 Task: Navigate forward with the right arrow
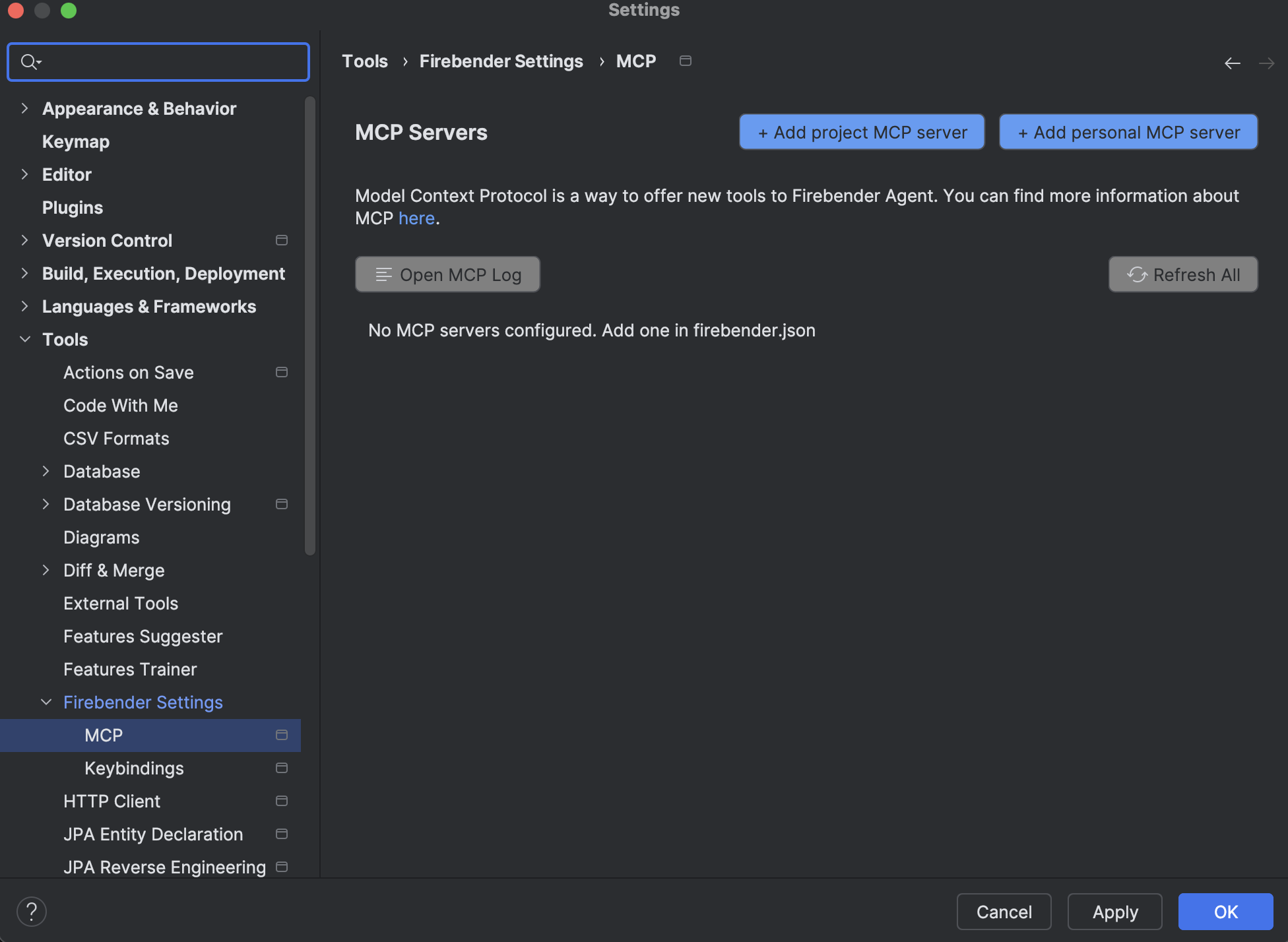(1266, 63)
